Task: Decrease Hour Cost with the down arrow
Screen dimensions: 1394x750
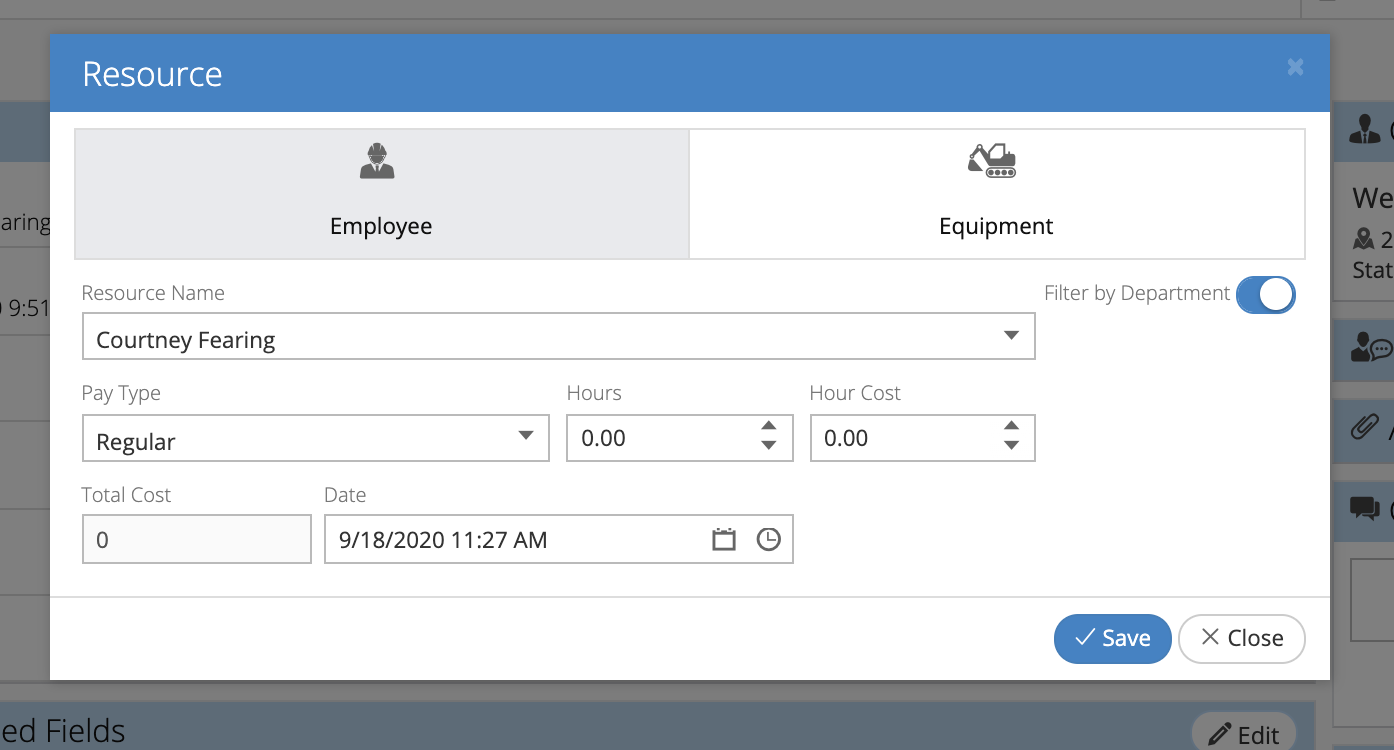Action: point(1011,446)
